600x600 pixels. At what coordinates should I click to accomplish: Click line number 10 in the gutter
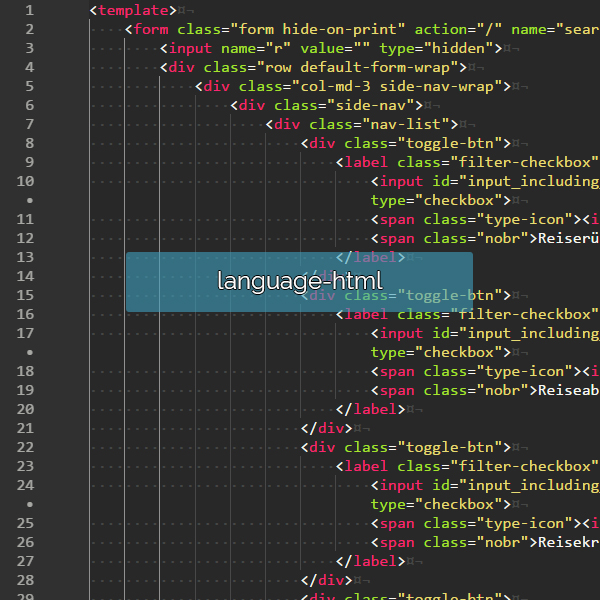(x=25, y=181)
